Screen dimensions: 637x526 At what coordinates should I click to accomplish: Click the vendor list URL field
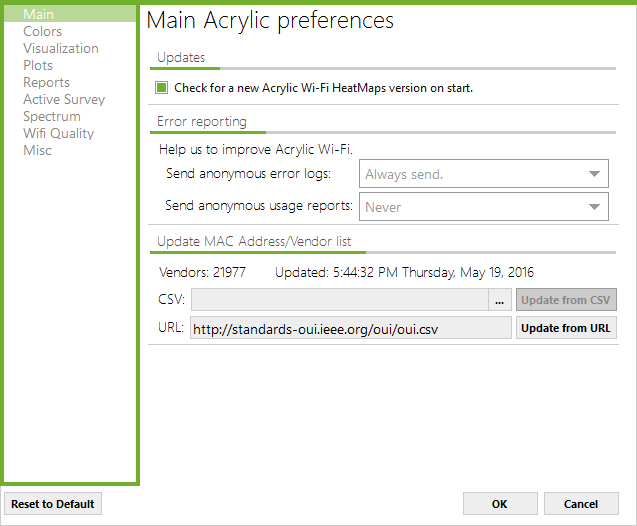coord(351,328)
